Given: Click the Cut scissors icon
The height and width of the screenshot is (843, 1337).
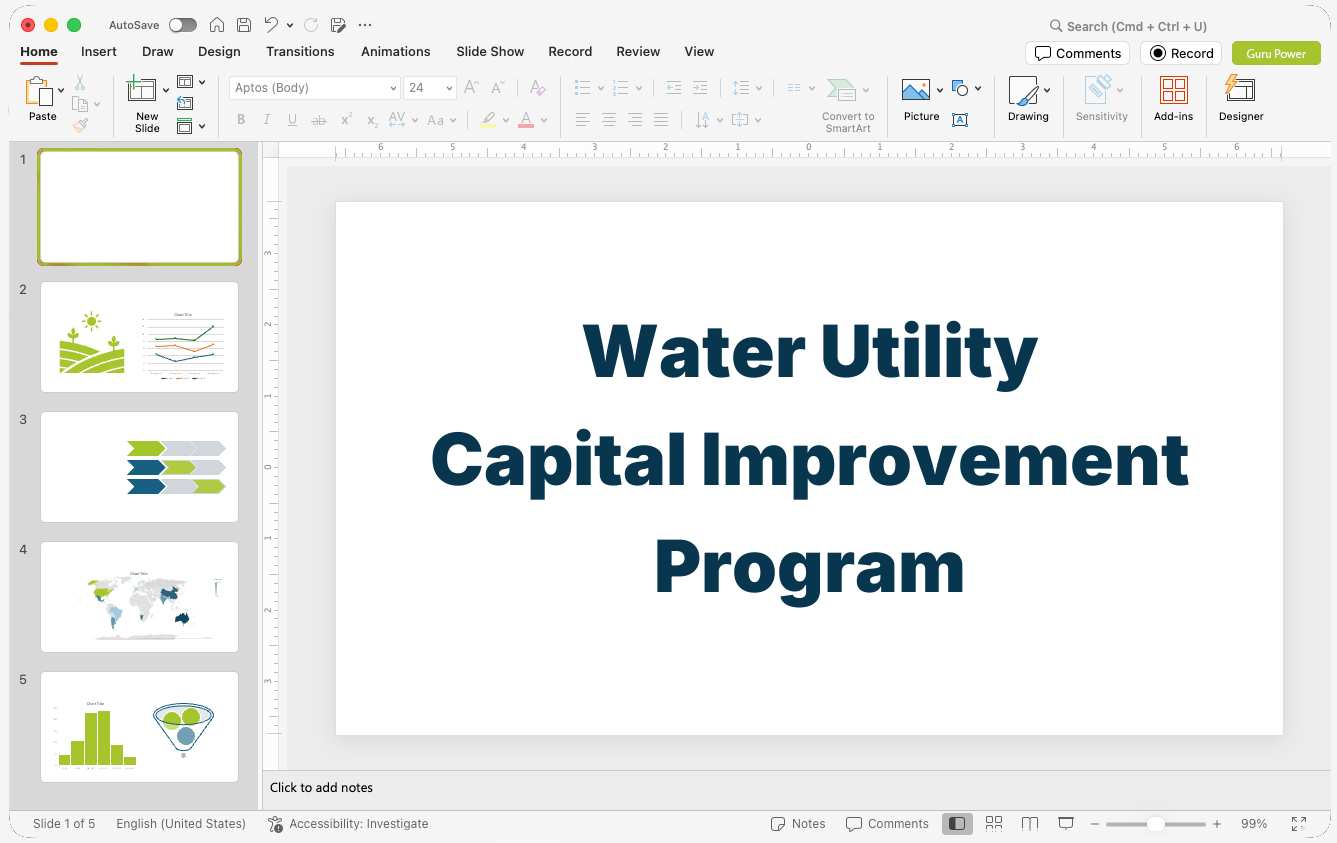Looking at the screenshot, I should [x=80, y=84].
